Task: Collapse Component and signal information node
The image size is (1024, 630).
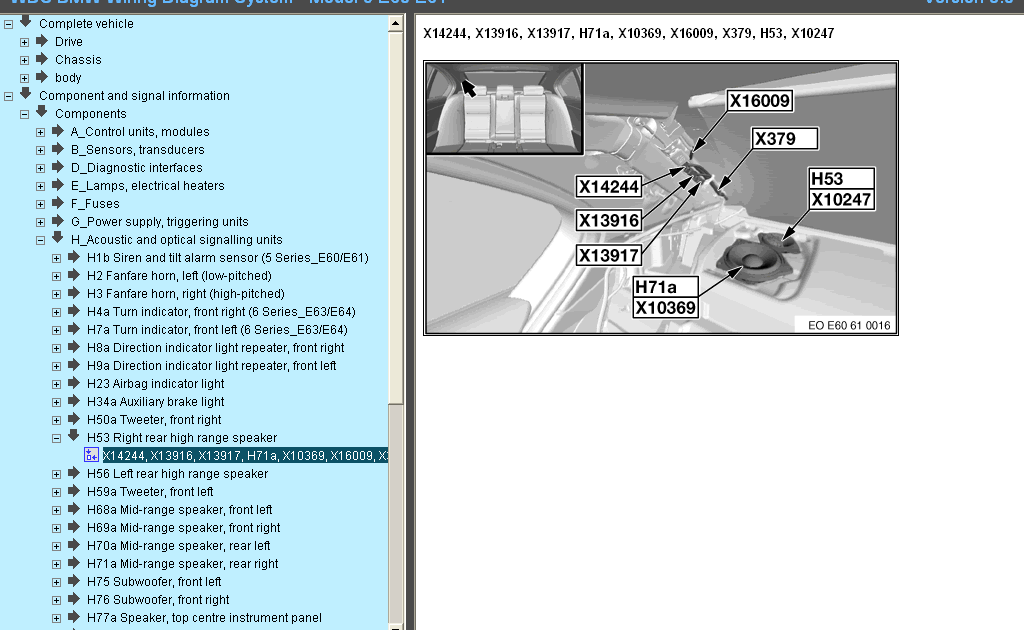Action: (x=8, y=96)
